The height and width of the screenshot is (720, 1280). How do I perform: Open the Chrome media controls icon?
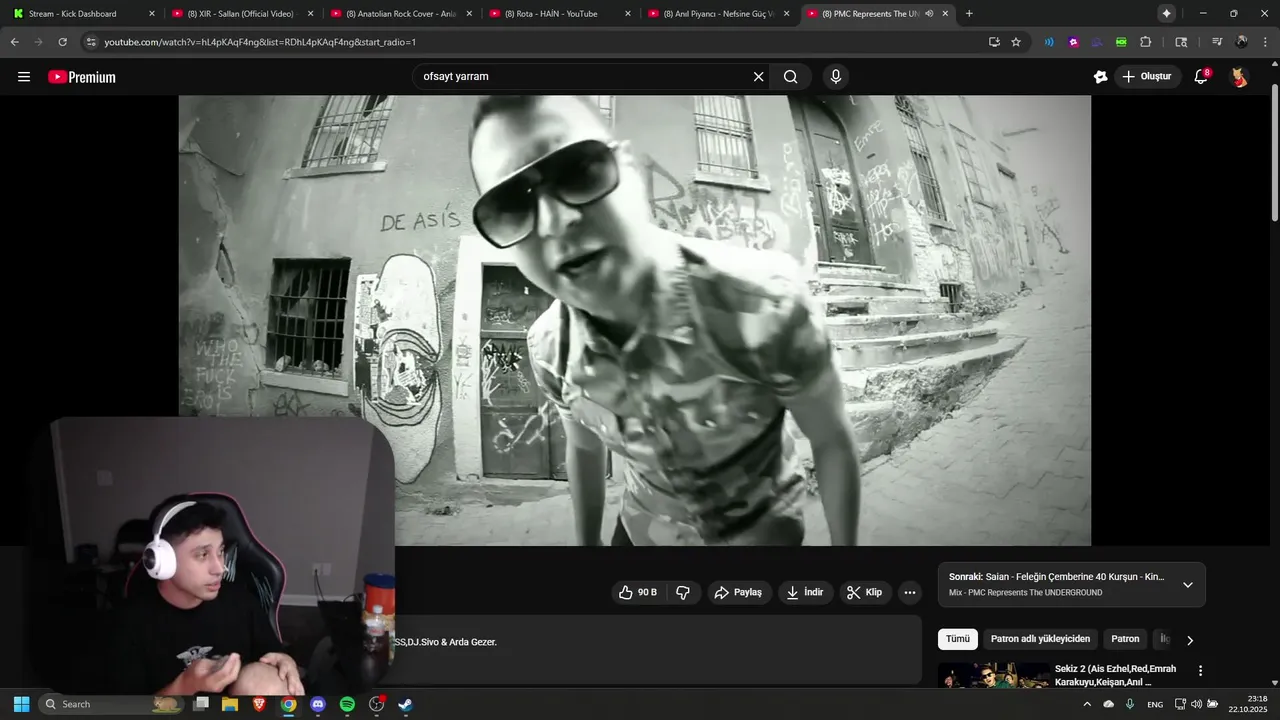click(1217, 42)
